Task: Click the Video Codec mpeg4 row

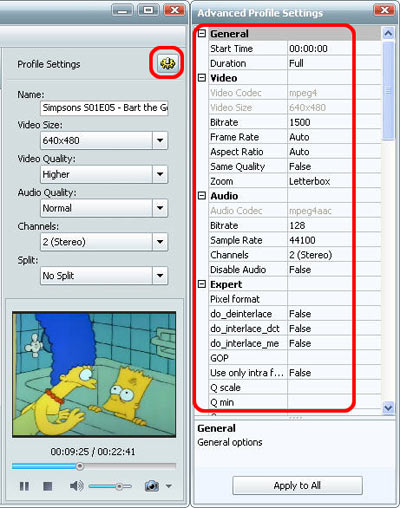Action: pos(295,93)
